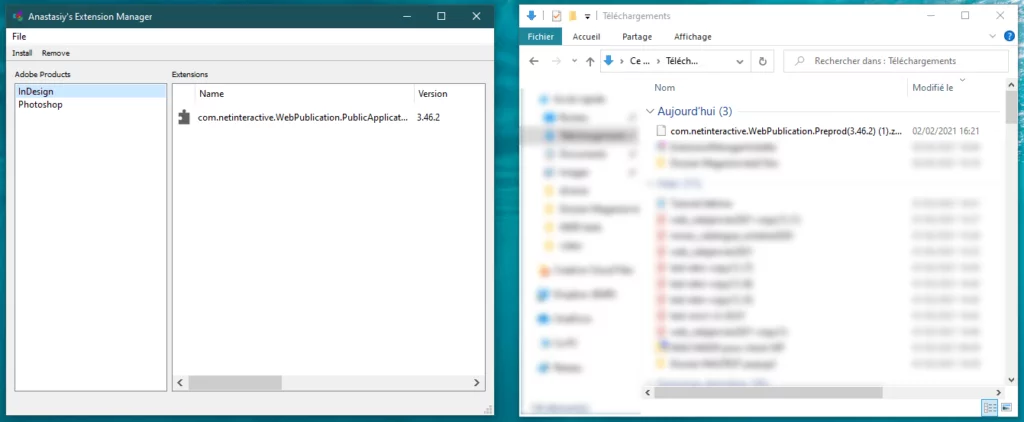The height and width of the screenshot is (422, 1024).
Task: Click right arrow of Extensions horizontal scrollbar
Action: click(477, 383)
